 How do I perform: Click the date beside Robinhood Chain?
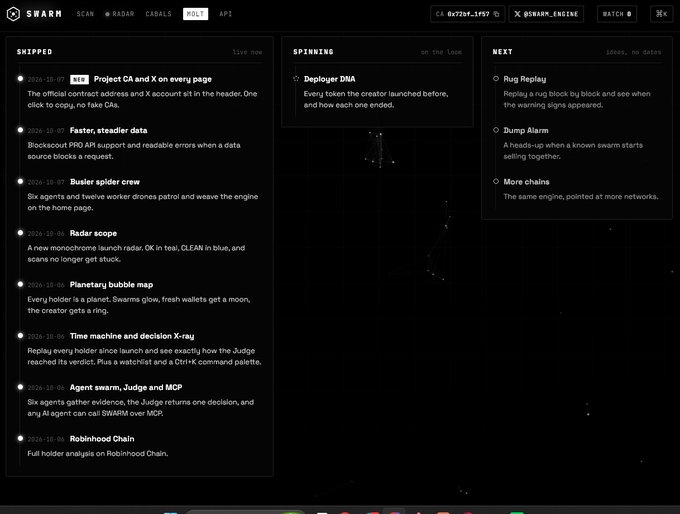pyautogui.click(x=46, y=439)
